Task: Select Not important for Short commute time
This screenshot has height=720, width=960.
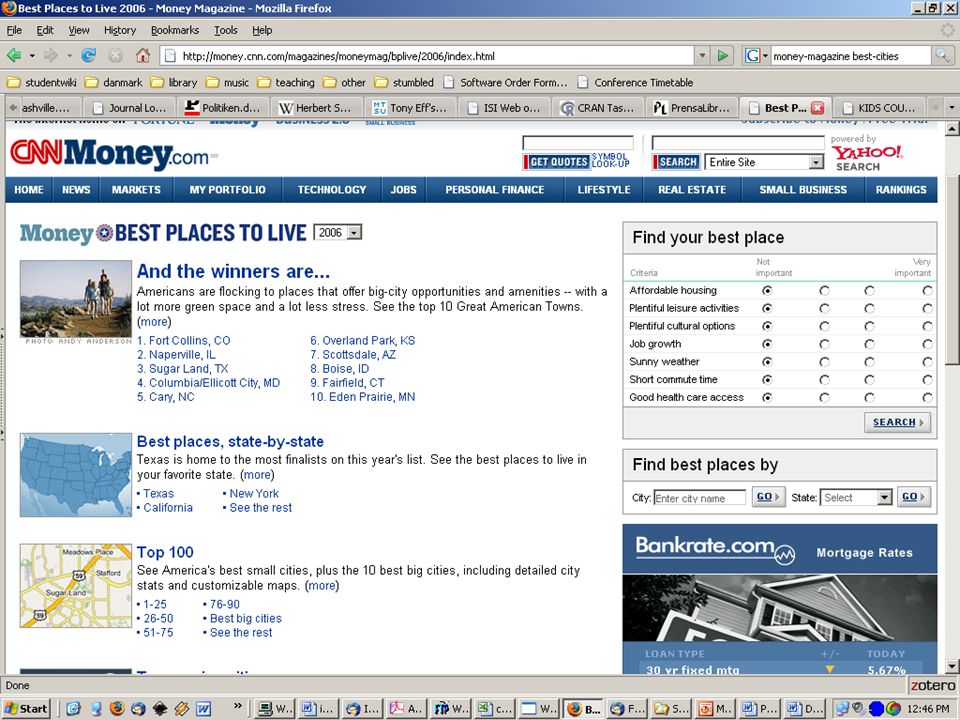Action: coord(767,380)
